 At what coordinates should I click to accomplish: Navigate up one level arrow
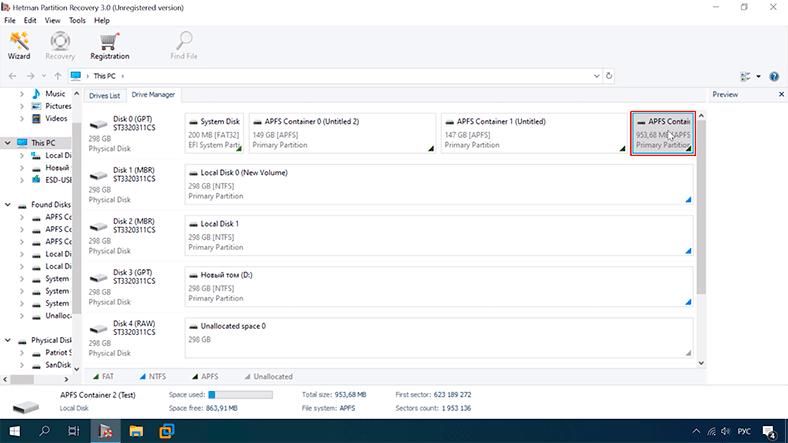pyautogui.click(x=58, y=76)
